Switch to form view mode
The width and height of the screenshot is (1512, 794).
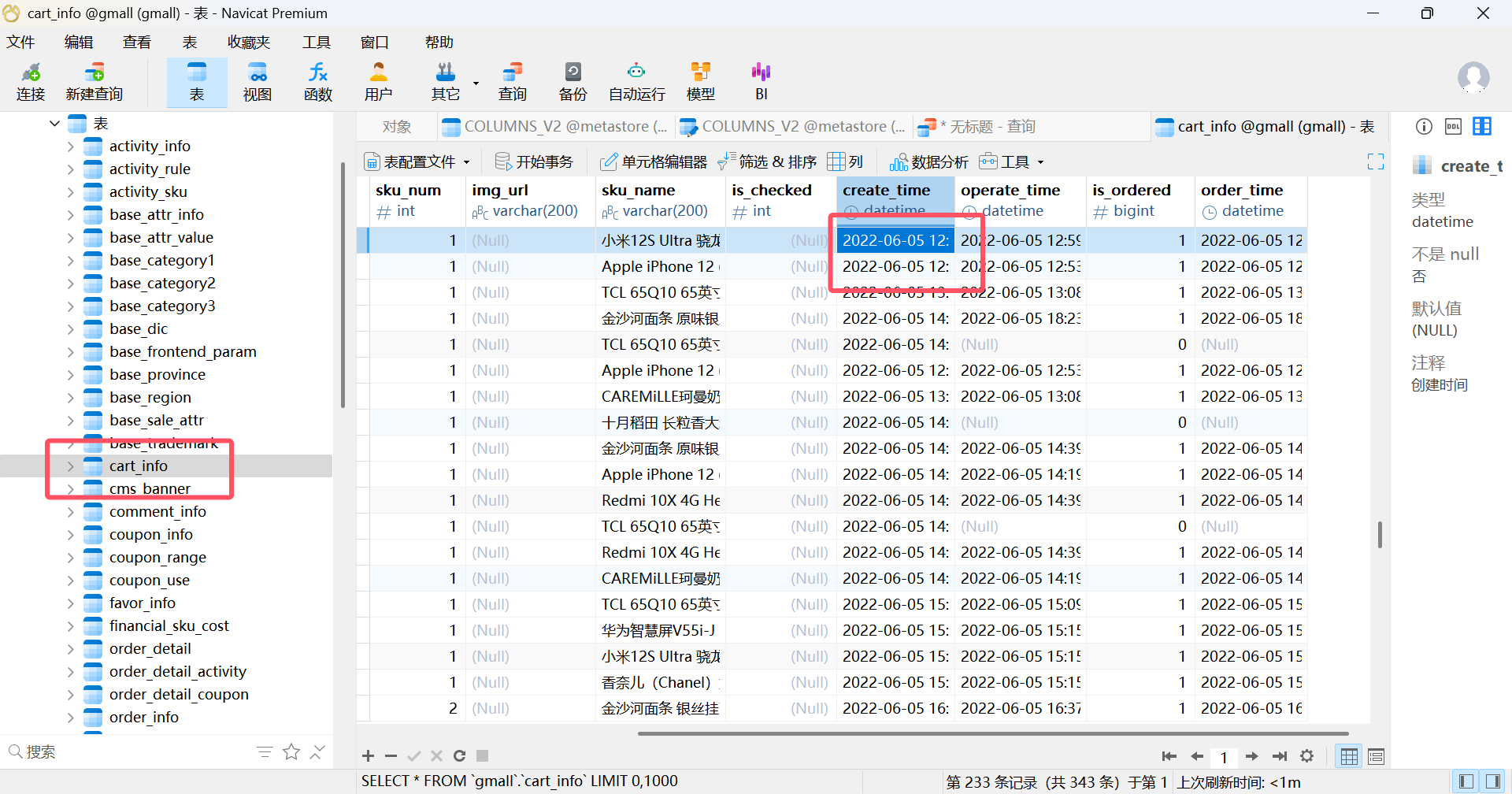pos(1377,756)
